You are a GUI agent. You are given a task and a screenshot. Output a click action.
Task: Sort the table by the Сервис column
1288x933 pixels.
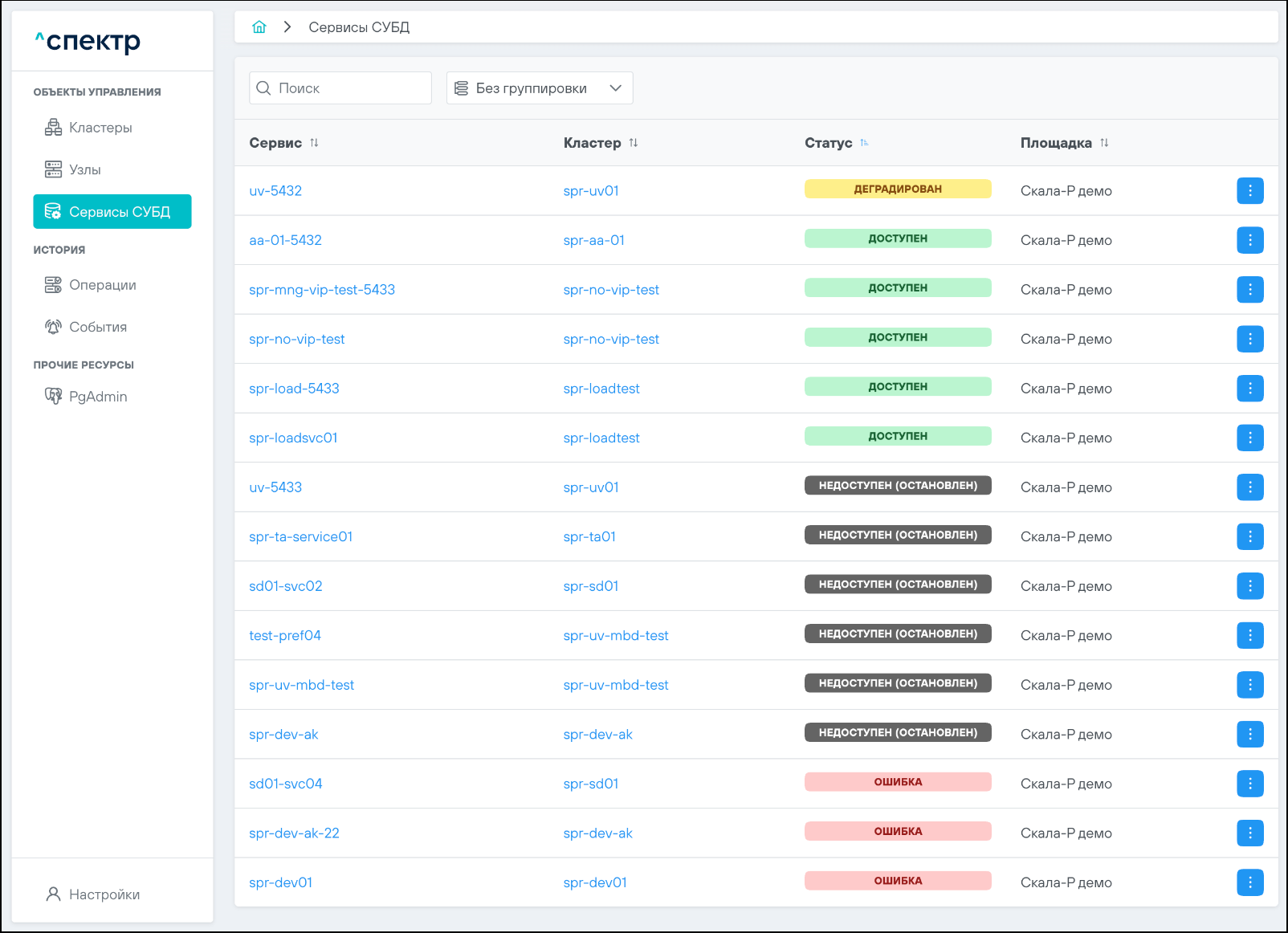point(314,143)
